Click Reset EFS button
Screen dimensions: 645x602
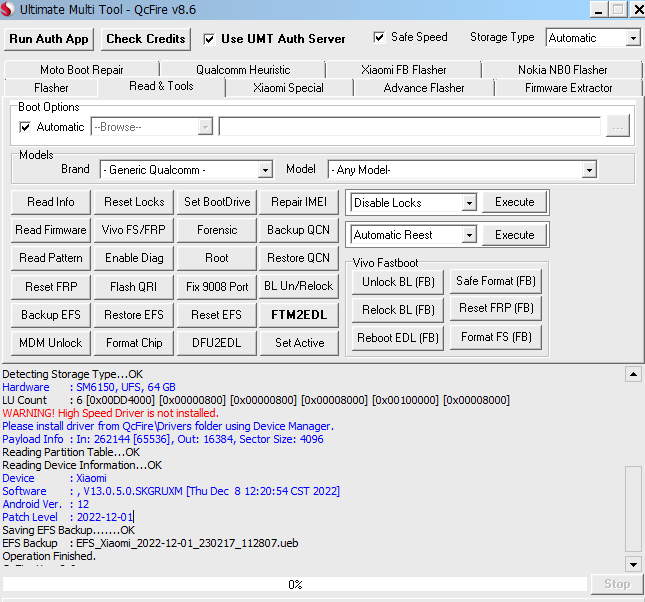click(x=217, y=315)
